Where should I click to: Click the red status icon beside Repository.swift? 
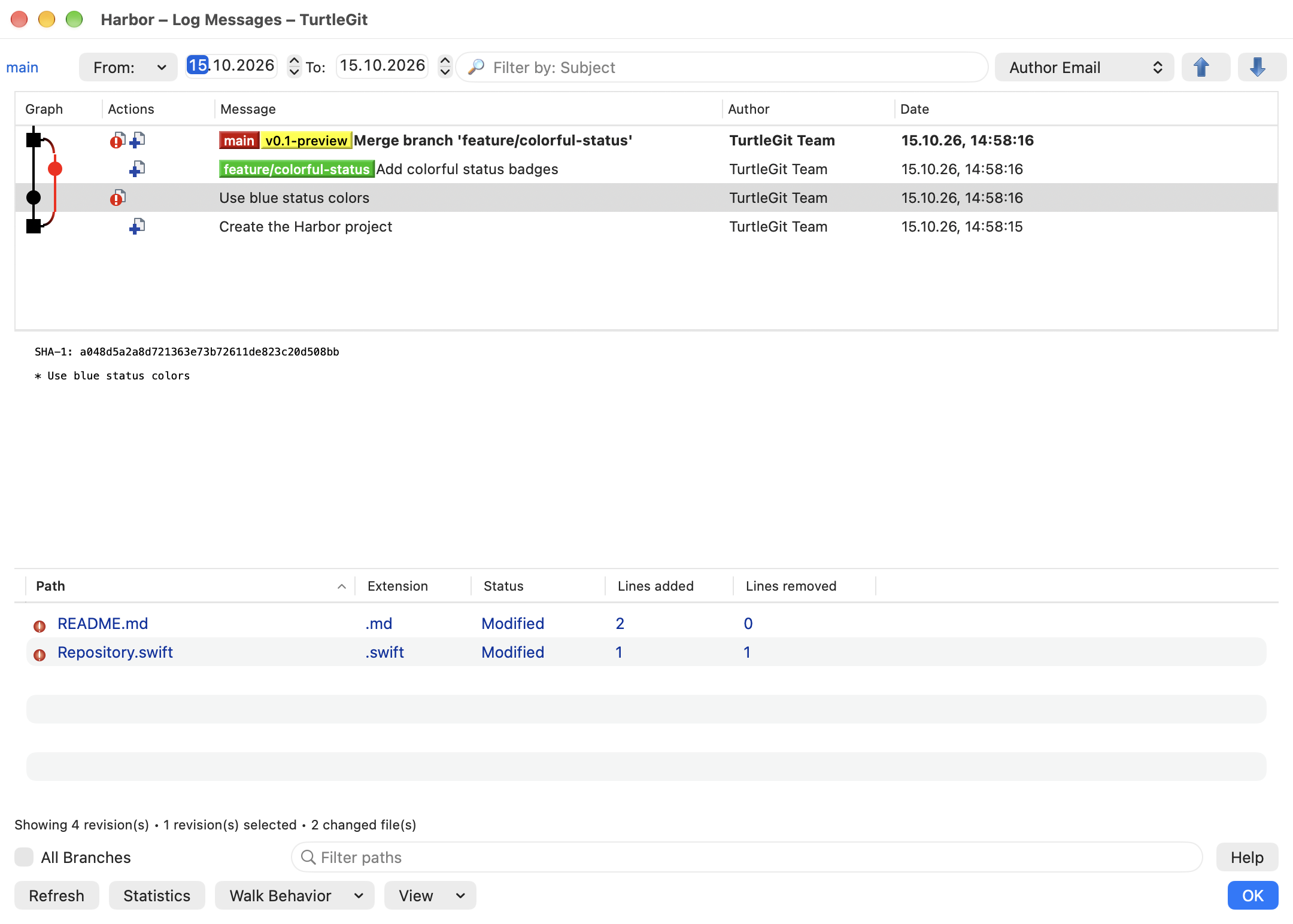point(40,655)
